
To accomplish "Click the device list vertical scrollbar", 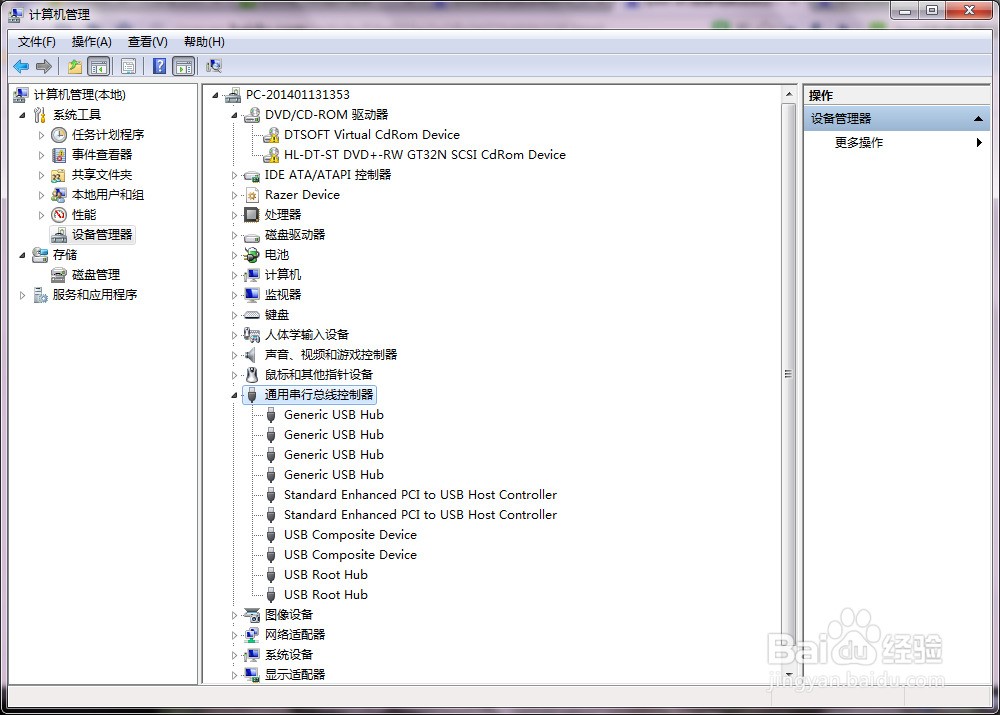I will tap(788, 374).
